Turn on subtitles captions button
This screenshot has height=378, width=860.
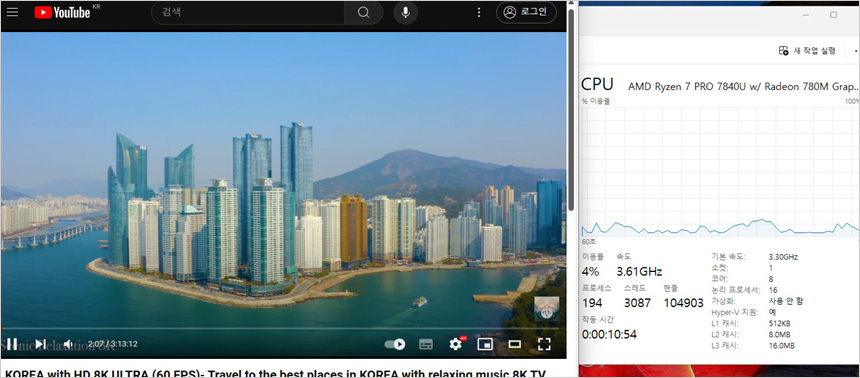426,344
